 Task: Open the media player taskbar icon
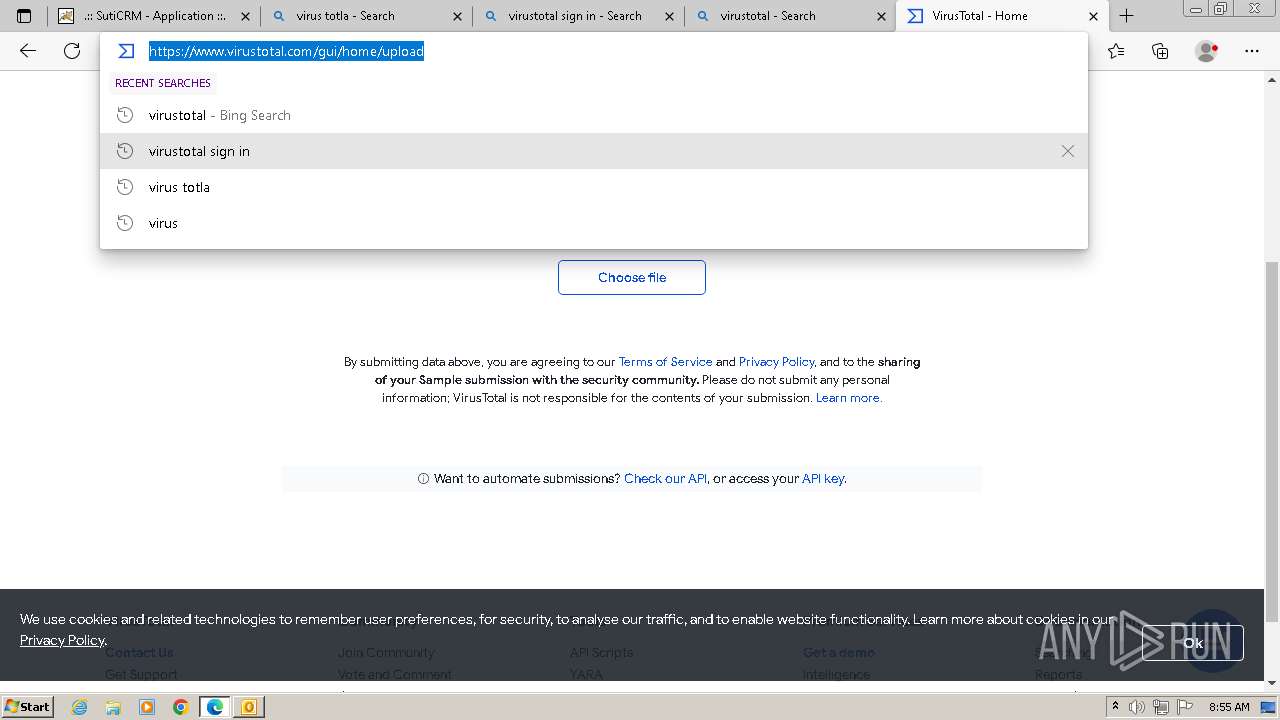pos(147,707)
